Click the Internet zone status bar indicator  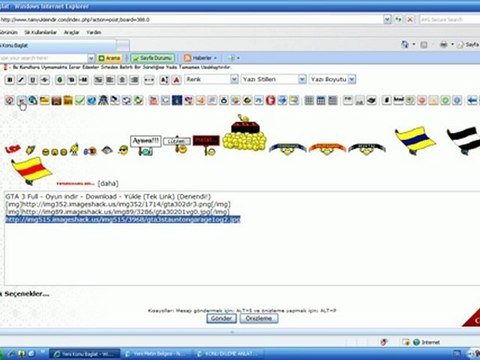[427, 342]
